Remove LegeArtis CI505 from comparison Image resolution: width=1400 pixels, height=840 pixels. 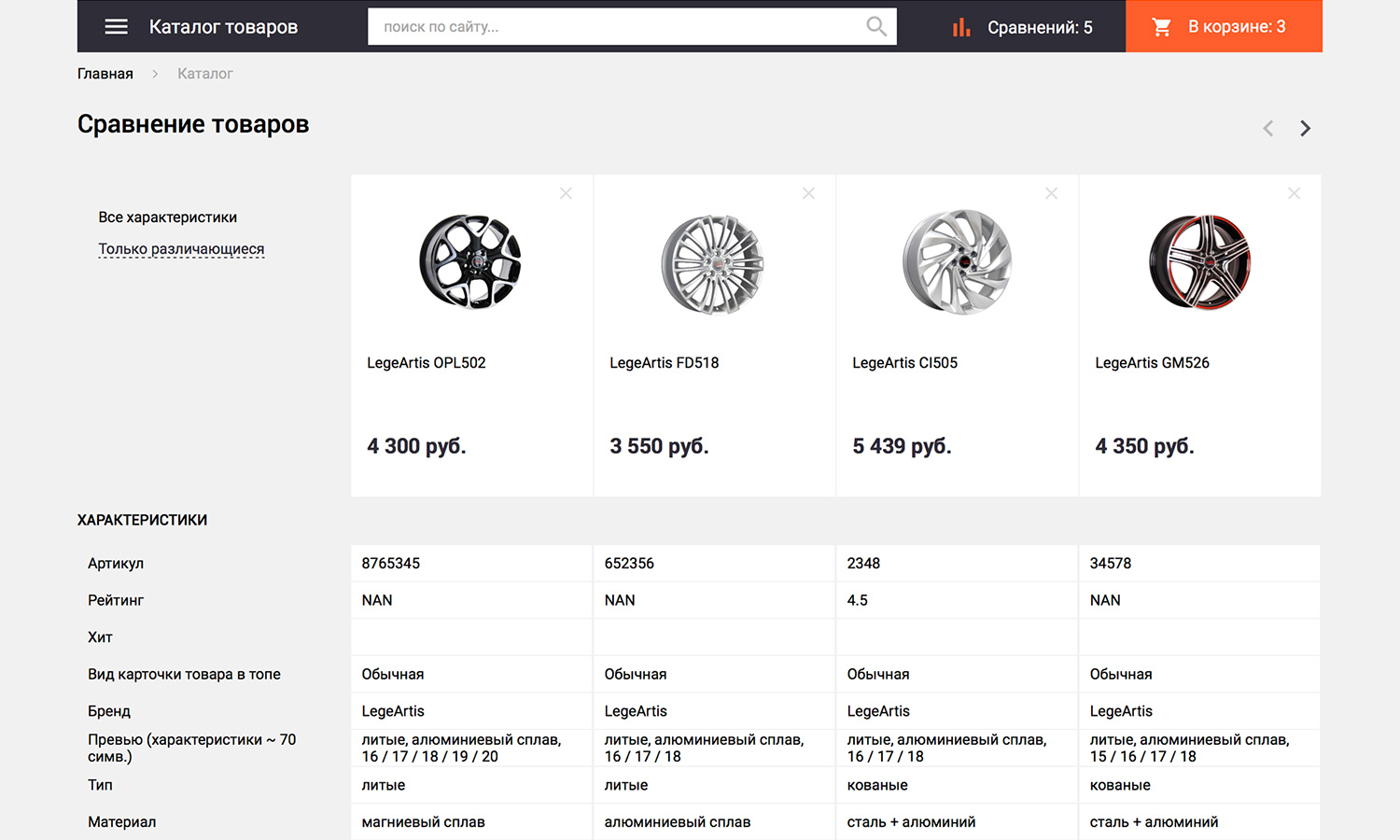point(1051,193)
